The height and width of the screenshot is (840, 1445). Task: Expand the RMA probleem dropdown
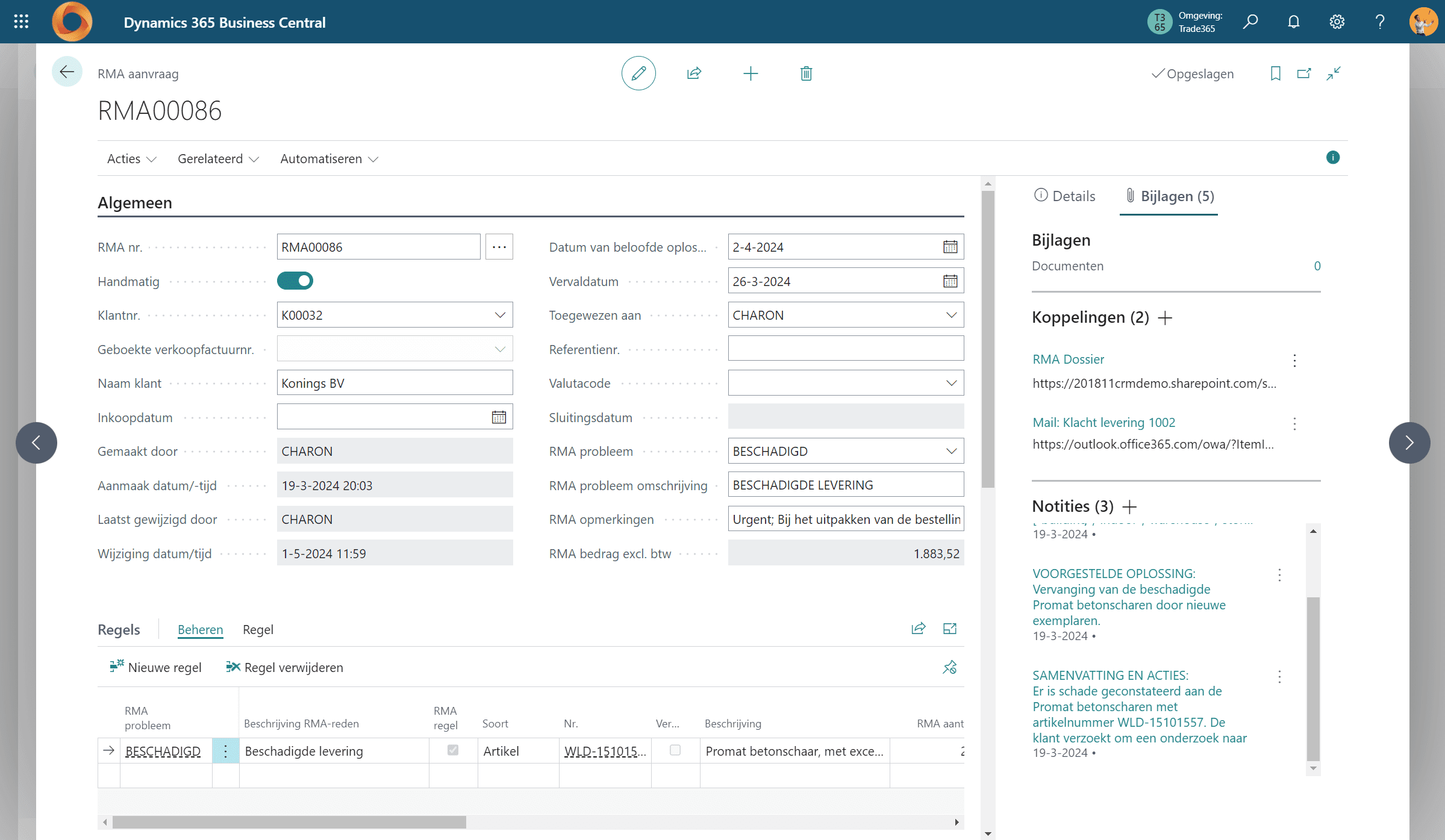951,451
